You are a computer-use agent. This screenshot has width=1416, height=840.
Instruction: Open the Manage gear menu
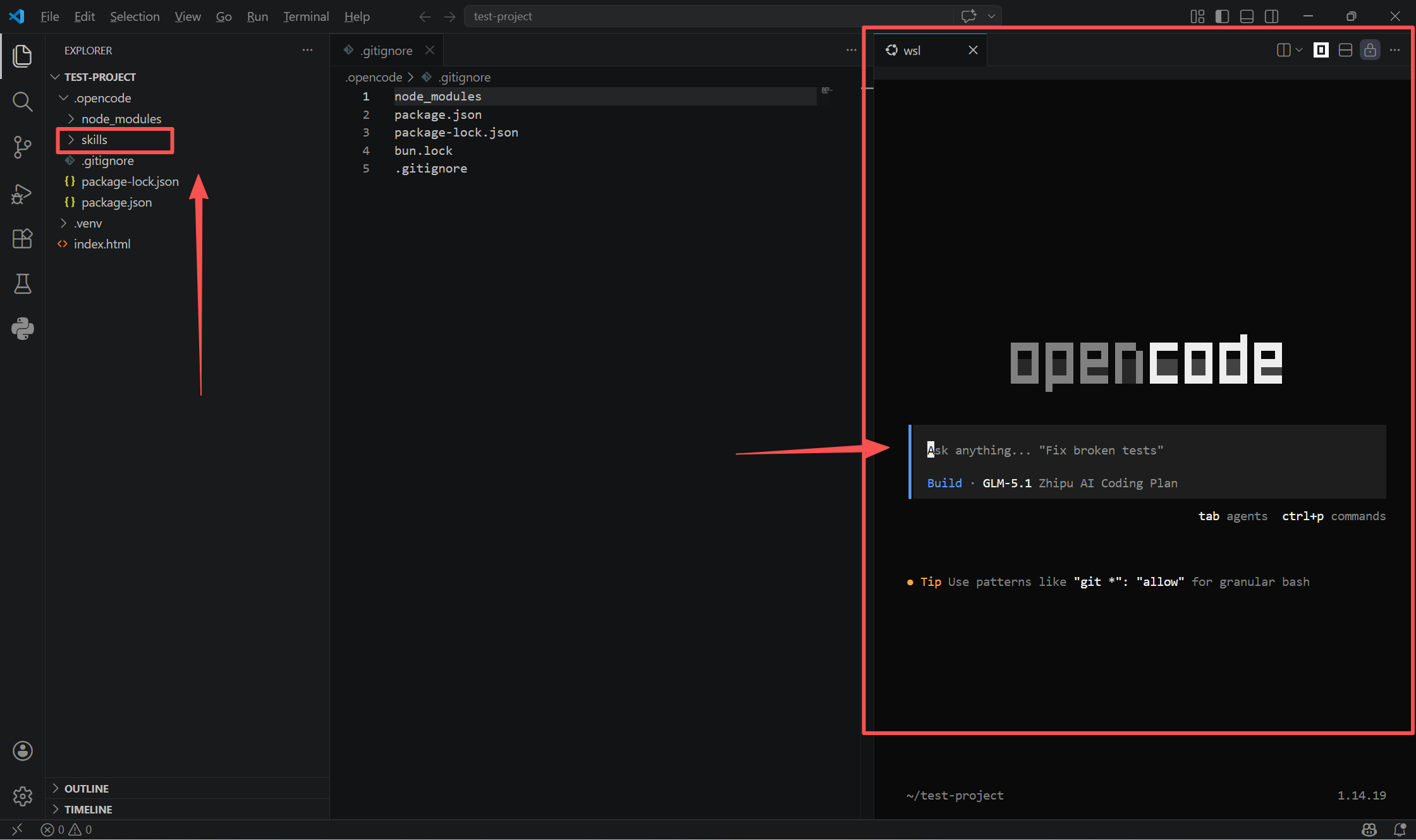(x=22, y=796)
